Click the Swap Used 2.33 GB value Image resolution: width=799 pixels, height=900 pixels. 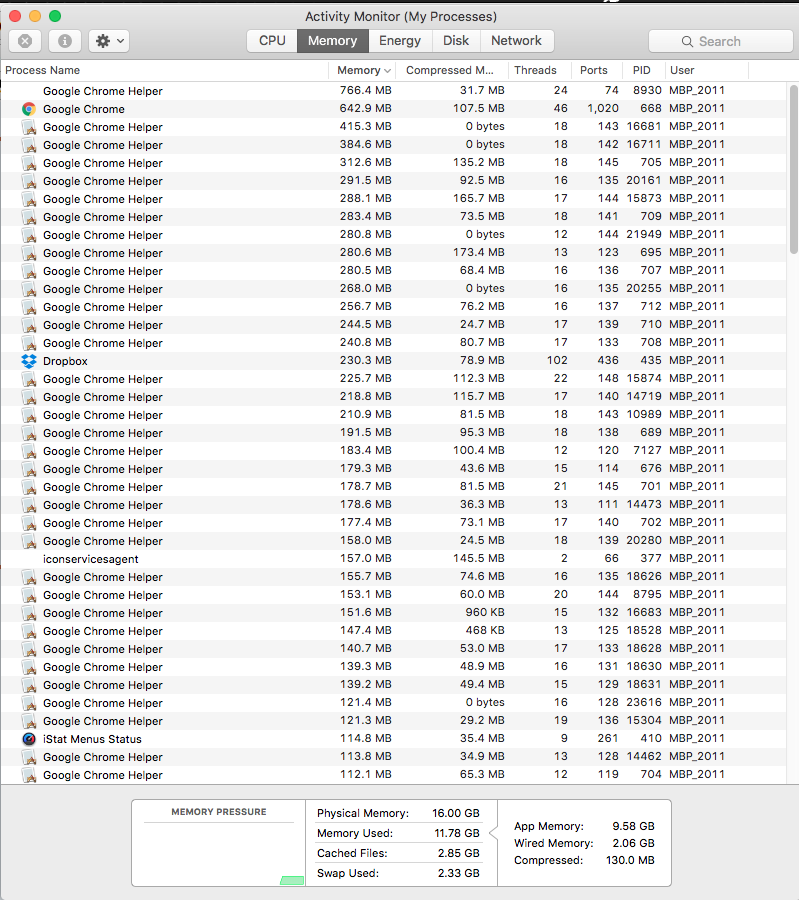[x=459, y=873]
